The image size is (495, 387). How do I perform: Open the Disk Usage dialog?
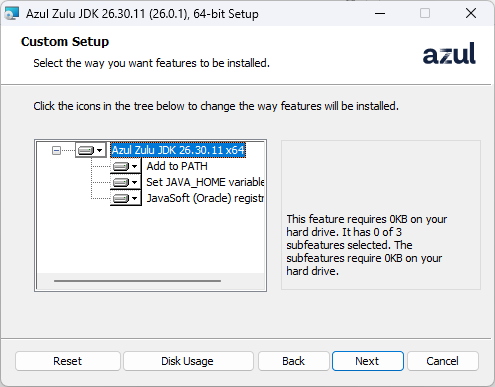point(188,361)
